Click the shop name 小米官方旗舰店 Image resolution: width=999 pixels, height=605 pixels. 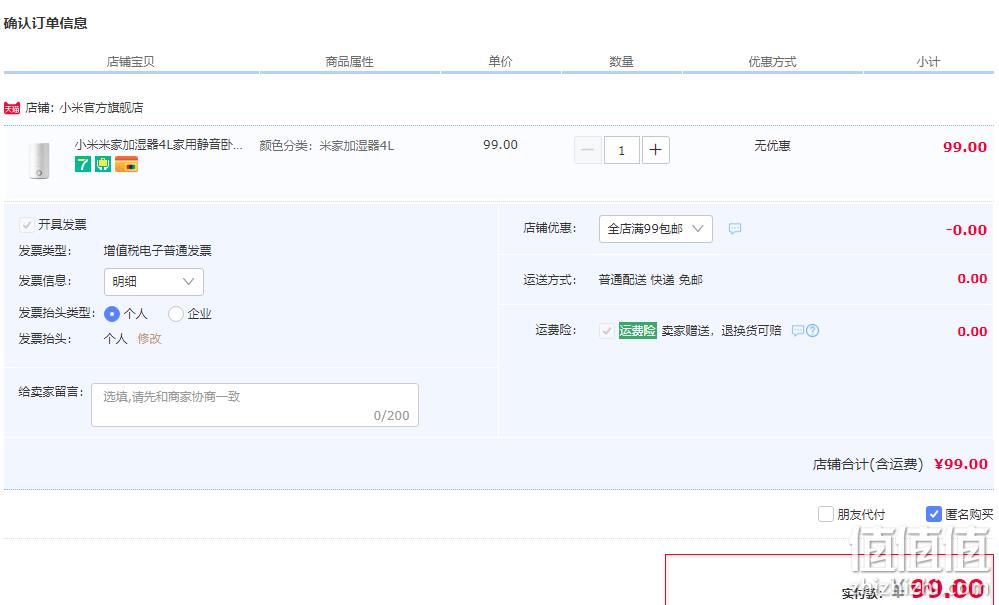tap(101, 108)
